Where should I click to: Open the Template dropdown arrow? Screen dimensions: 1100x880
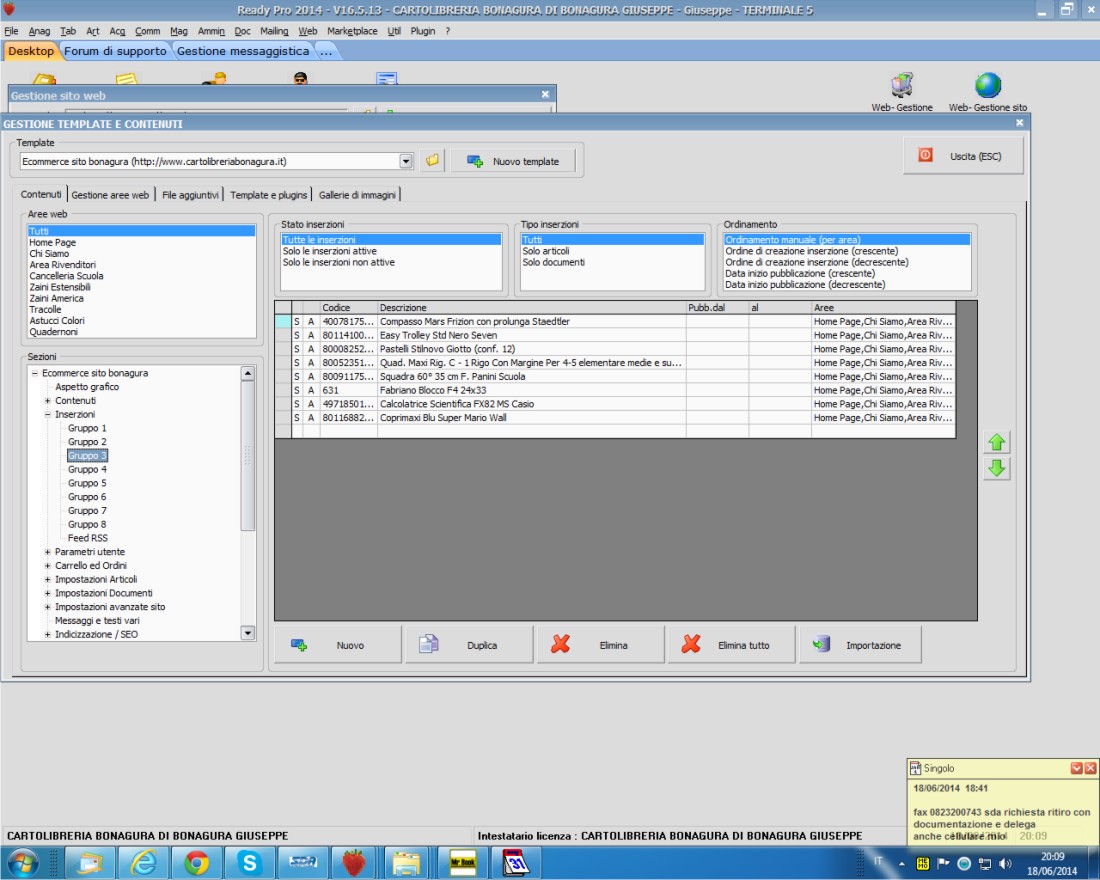405,161
